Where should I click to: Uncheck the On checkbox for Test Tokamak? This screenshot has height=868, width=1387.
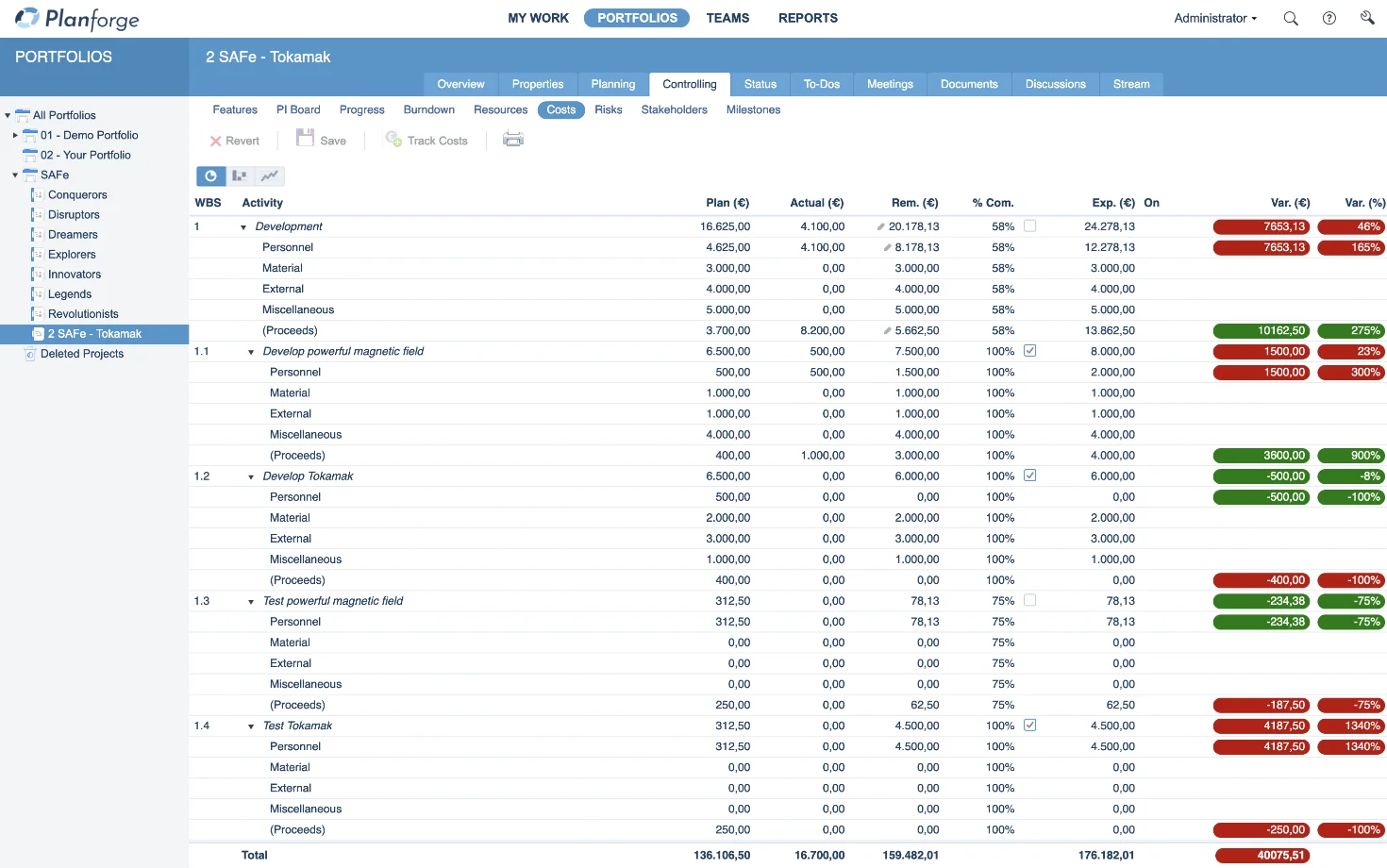pyautogui.click(x=1029, y=725)
